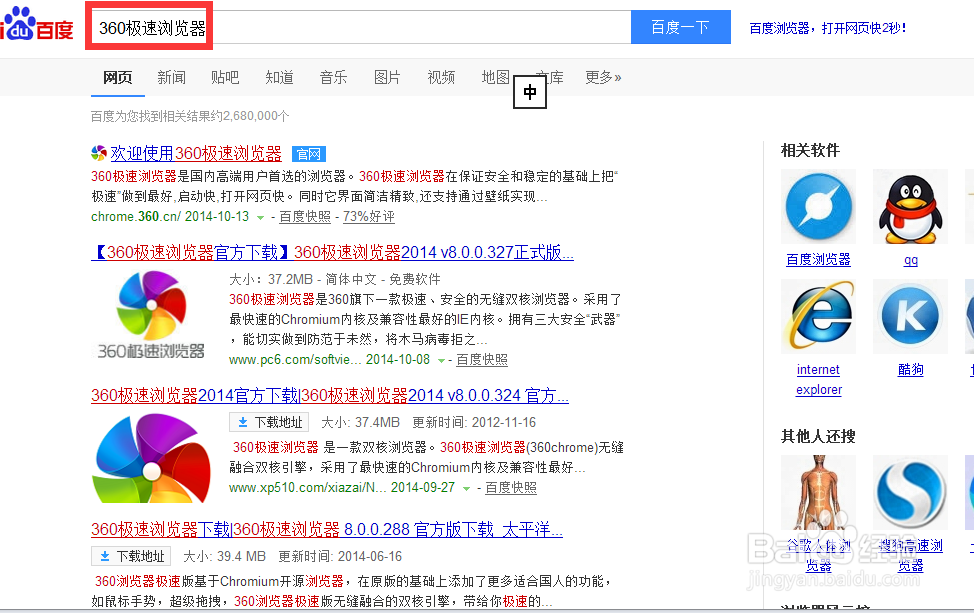Click the 官网 badge

coord(309,153)
